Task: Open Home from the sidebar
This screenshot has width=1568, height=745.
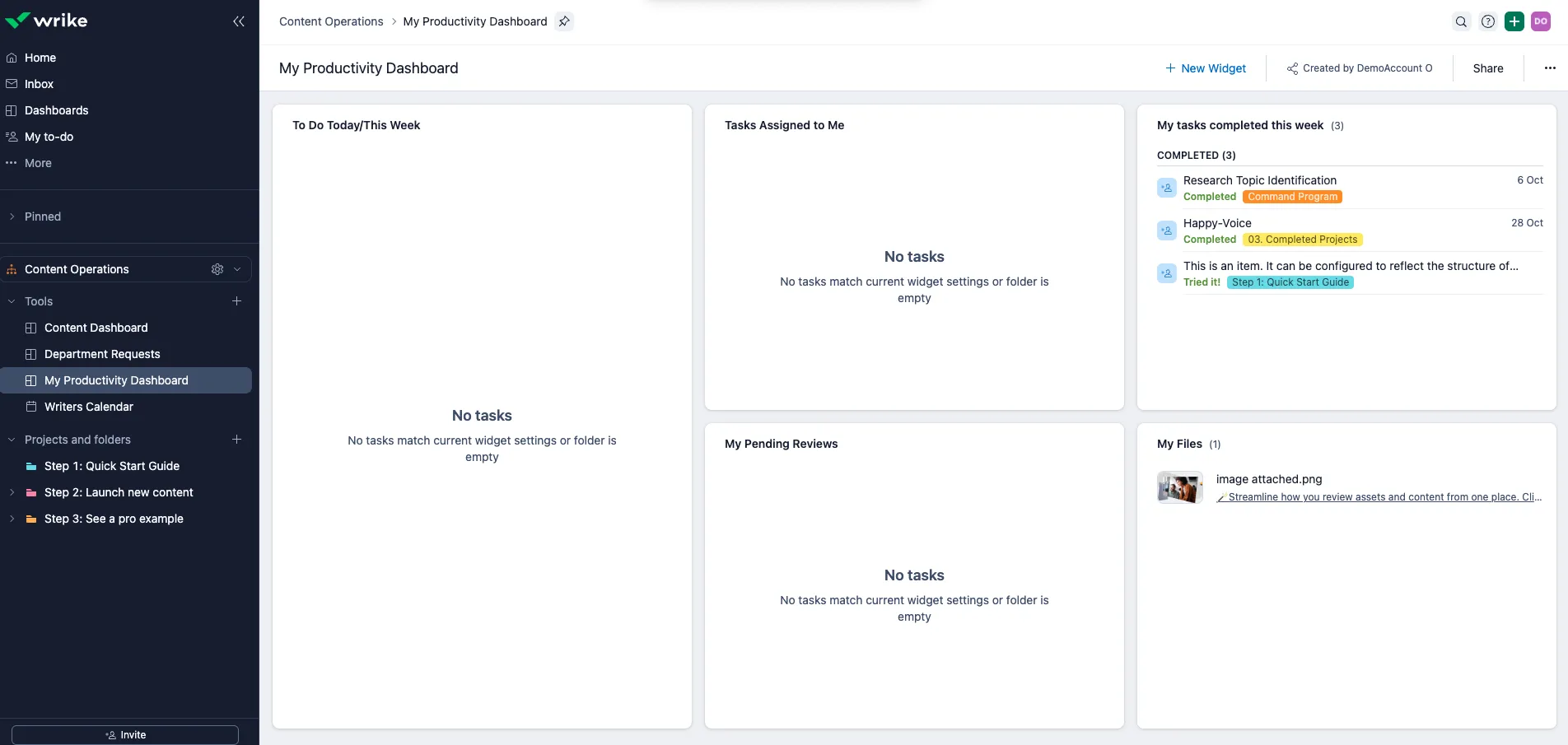Action: 40,58
